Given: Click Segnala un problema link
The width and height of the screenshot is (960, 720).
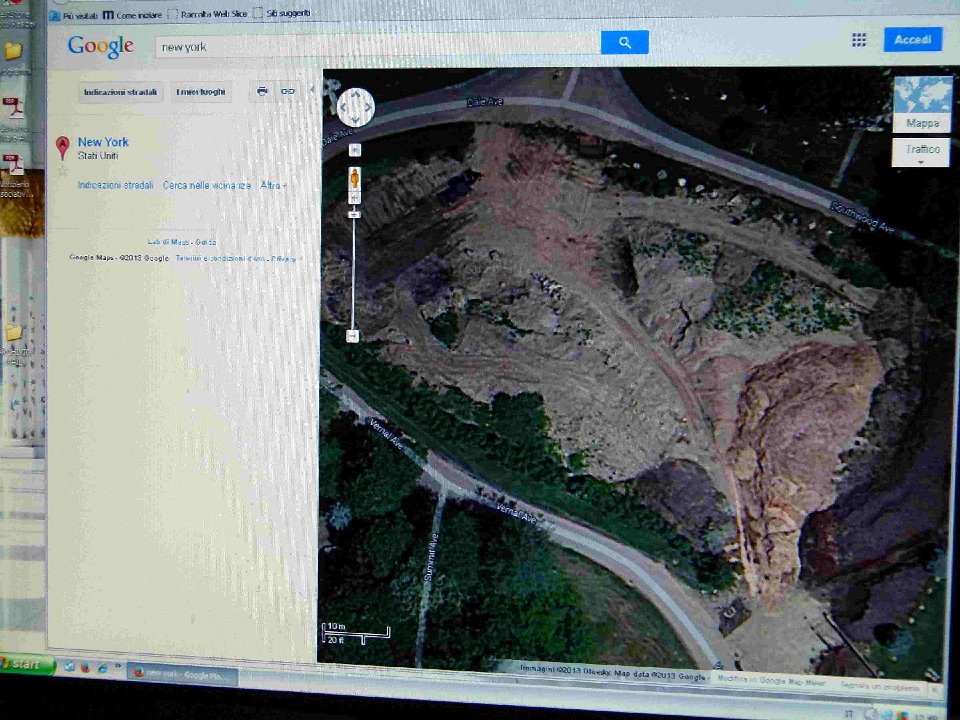Looking at the screenshot, I should (880, 686).
